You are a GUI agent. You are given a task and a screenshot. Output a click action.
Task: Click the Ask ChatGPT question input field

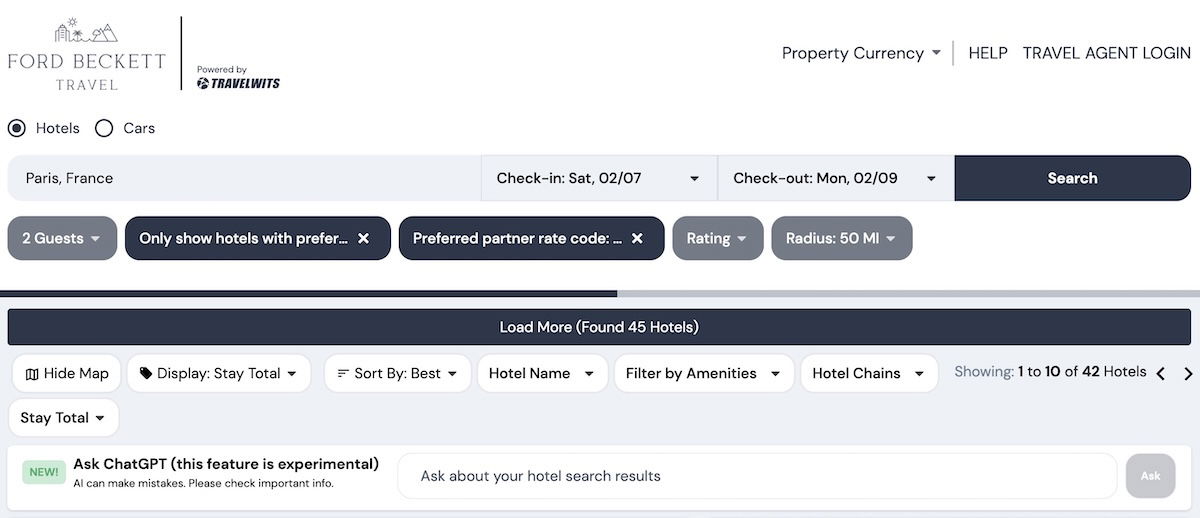pyautogui.click(x=756, y=476)
